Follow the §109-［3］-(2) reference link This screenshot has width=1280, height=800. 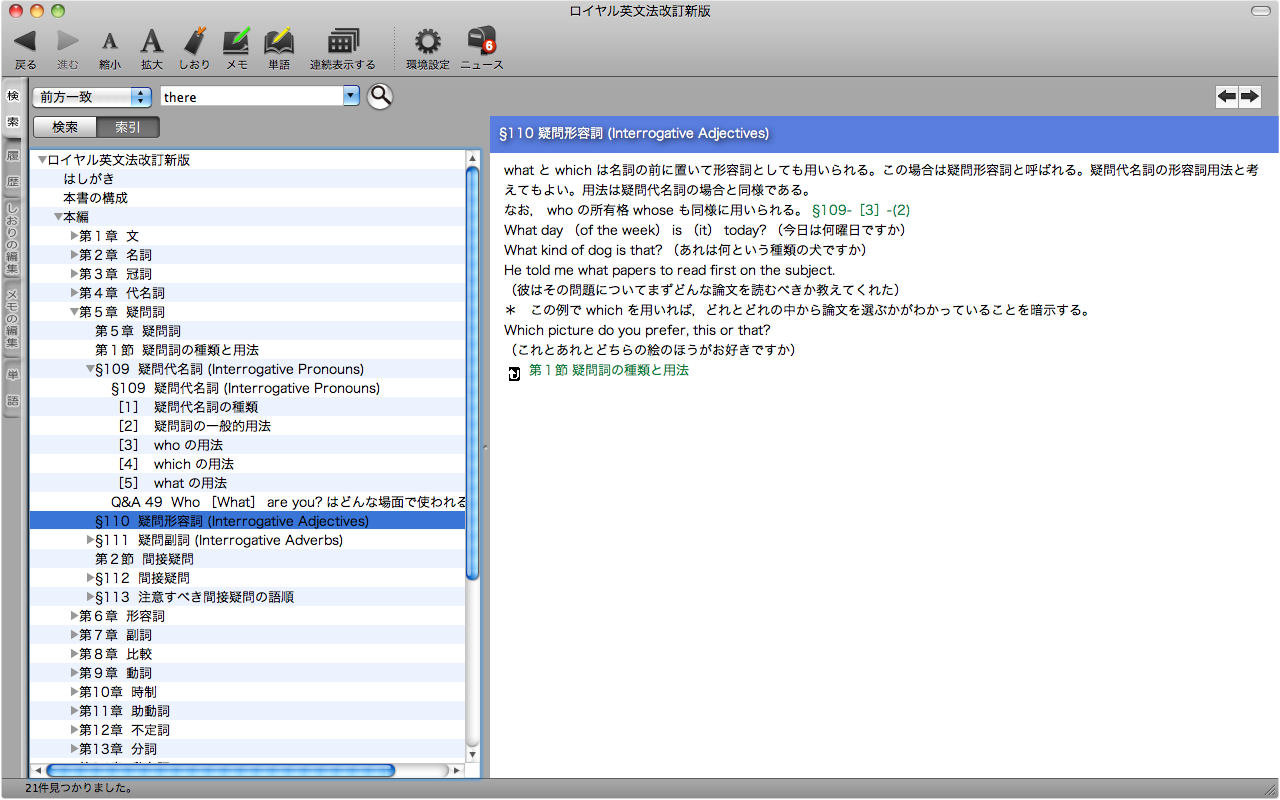[x=861, y=210]
